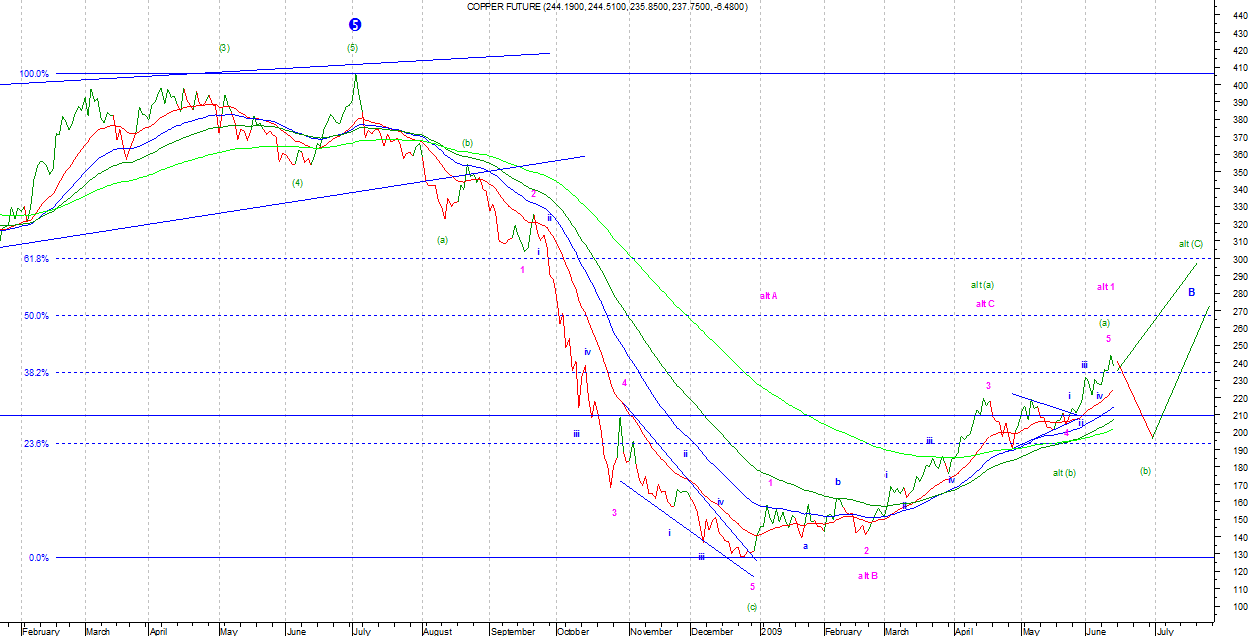
Task: Click the magenta 'alt 1' wave label
Action: point(1105,287)
